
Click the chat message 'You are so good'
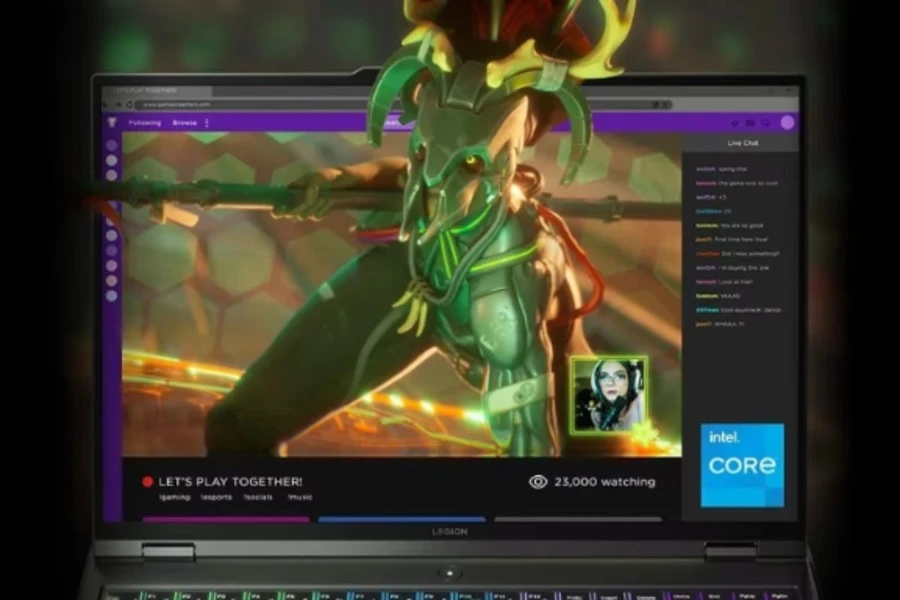(x=730, y=226)
